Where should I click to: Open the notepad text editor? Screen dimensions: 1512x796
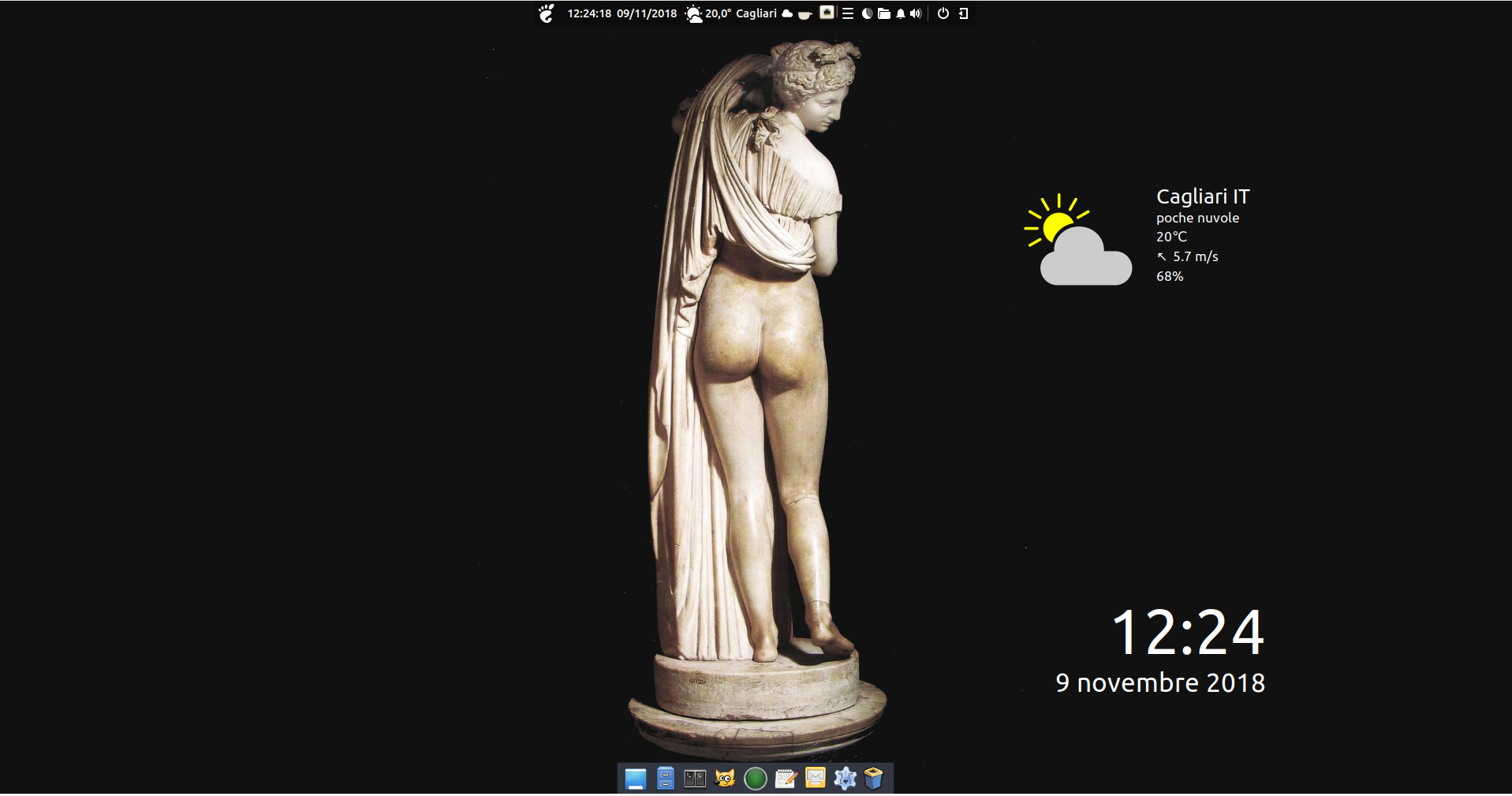pyautogui.click(x=786, y=779)
